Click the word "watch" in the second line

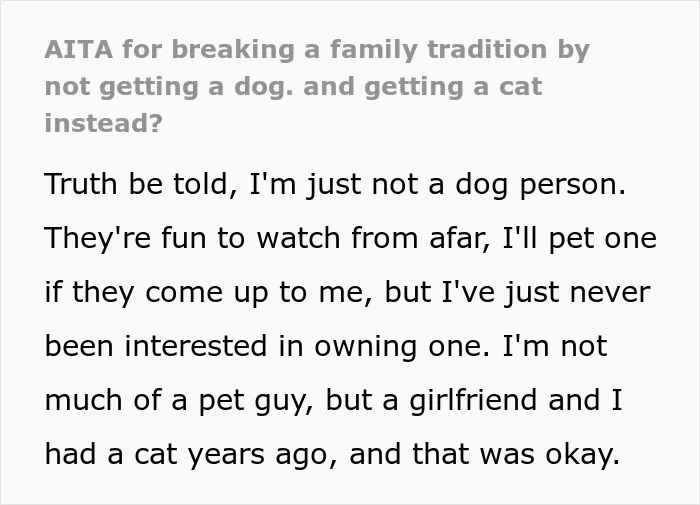click(x=298, y=238)
